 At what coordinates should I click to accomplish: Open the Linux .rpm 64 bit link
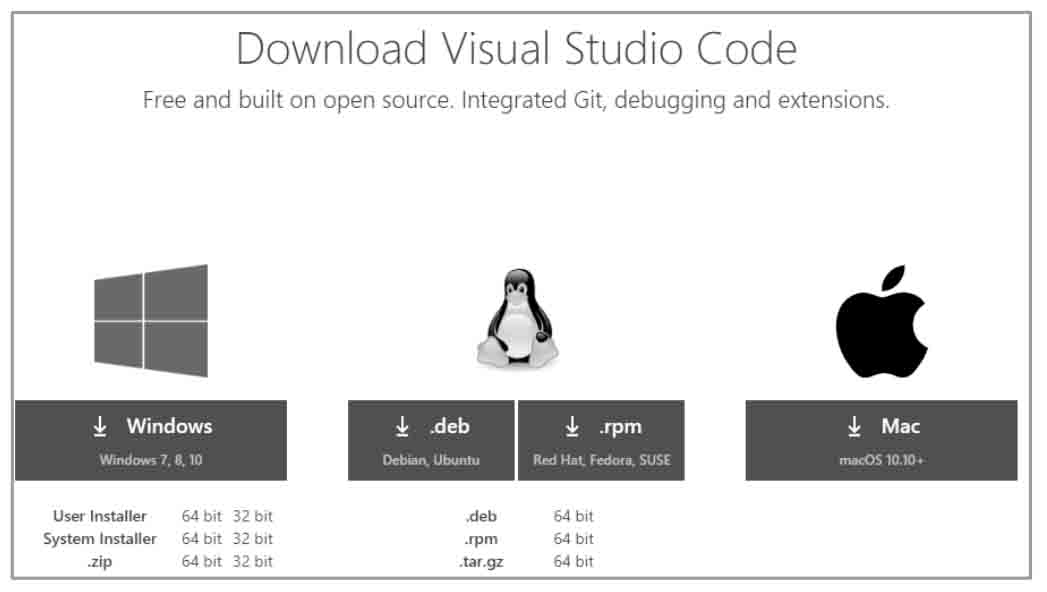pos(574,539)
